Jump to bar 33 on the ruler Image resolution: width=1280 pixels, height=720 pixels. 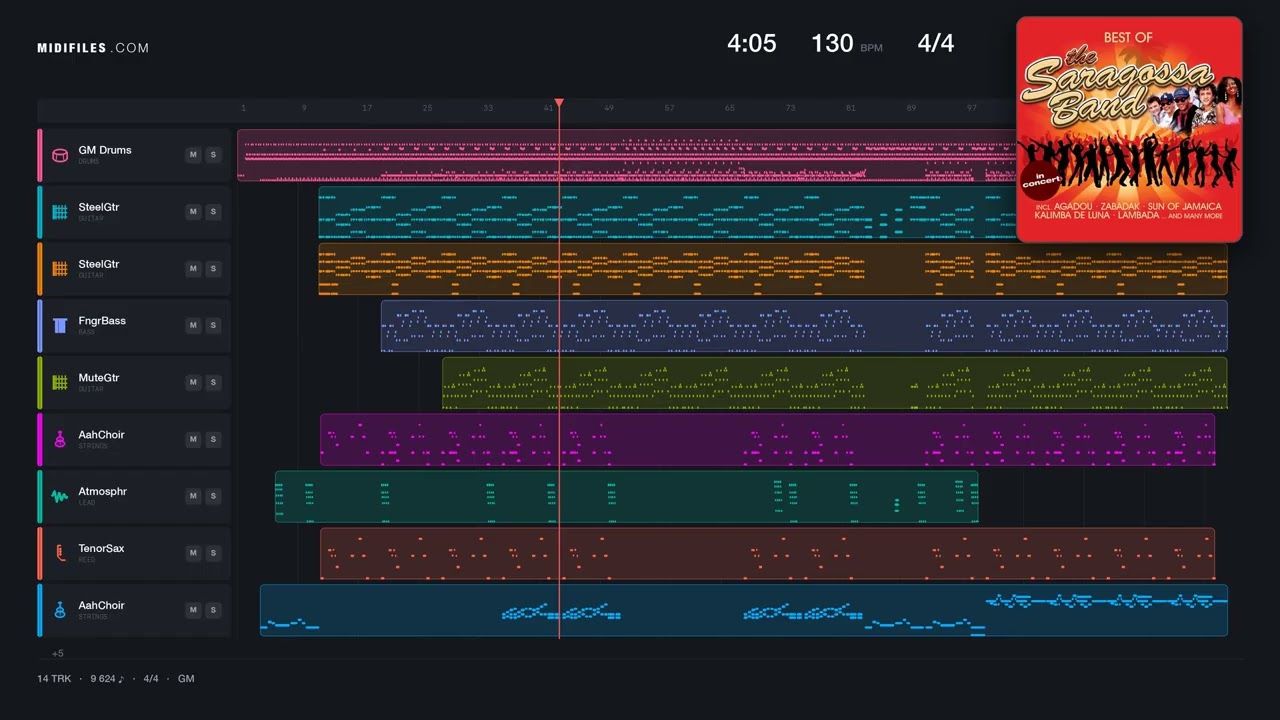(x=488, y=108)
